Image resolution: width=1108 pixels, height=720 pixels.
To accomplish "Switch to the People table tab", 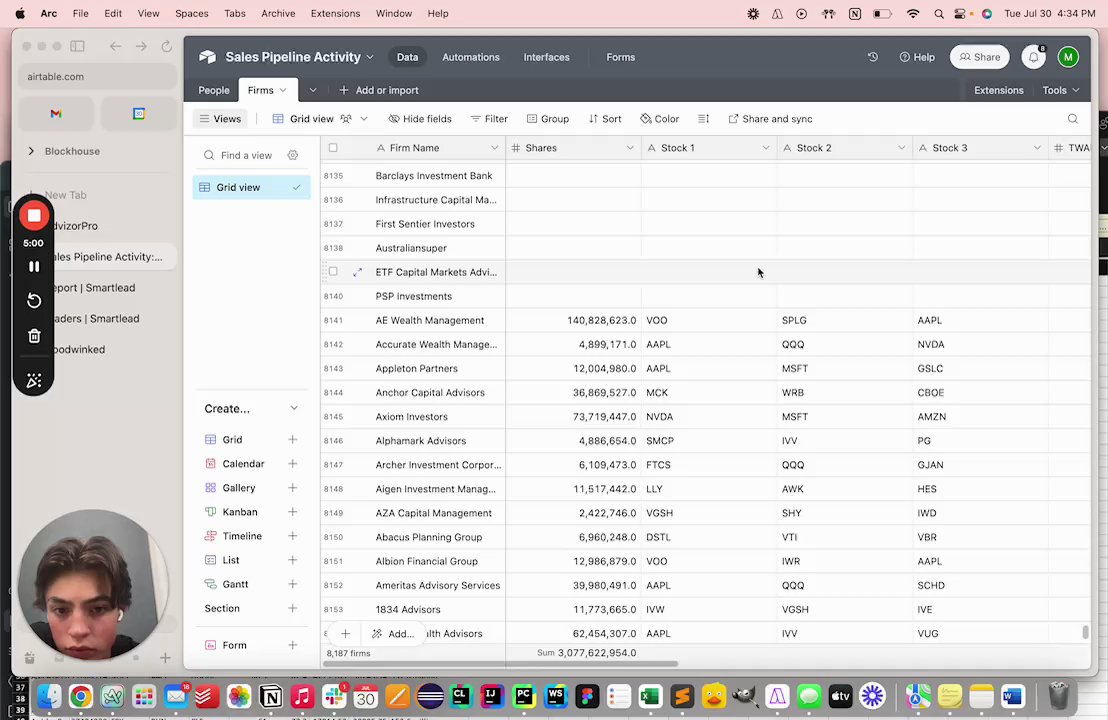I will (x=213, y=90).
